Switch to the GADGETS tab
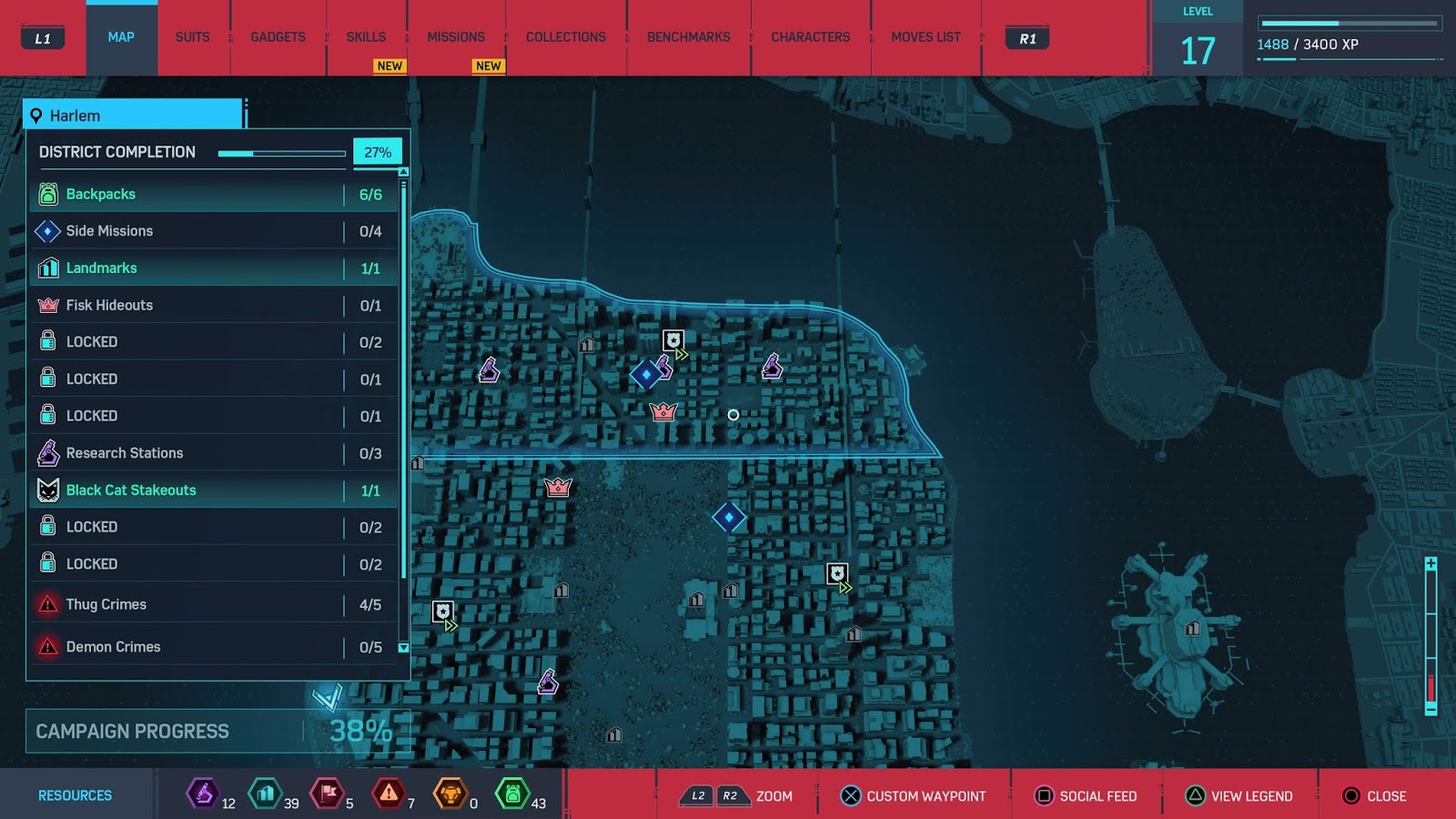The height and width of the screenshot is (819, 1456). point(278,37)
